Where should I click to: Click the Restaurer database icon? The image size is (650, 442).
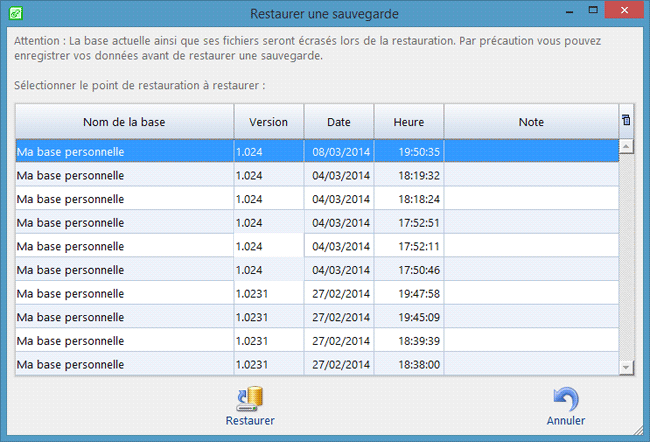point(249,399)
